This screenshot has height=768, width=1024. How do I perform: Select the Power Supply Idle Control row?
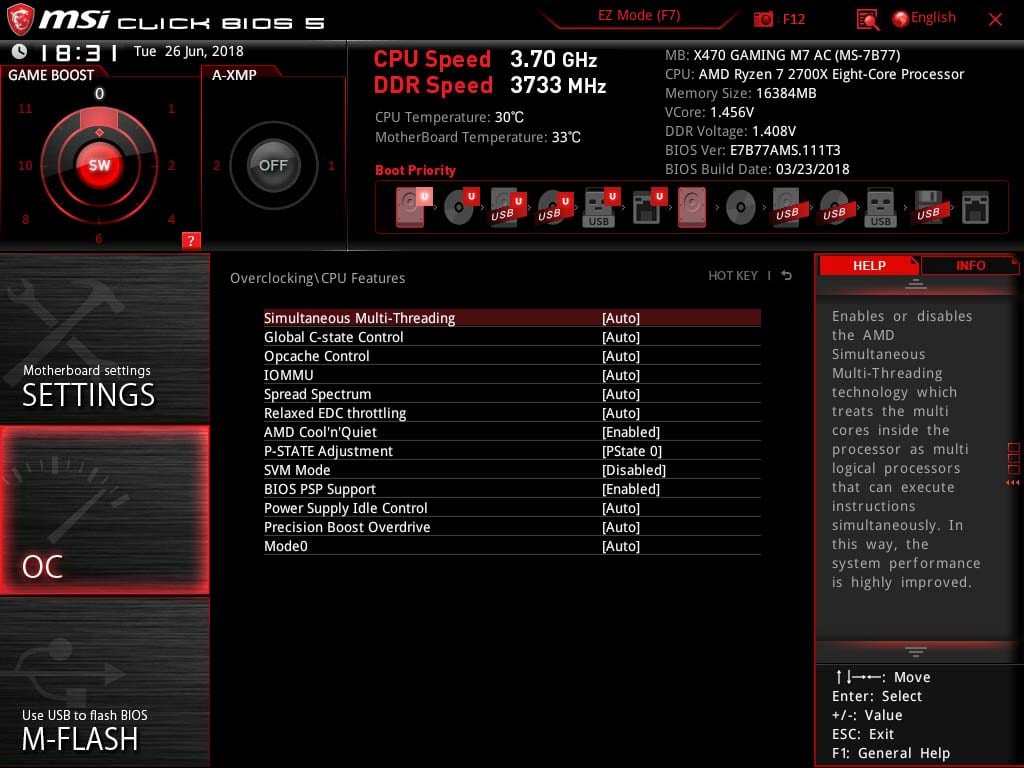[x=512, y=508]
